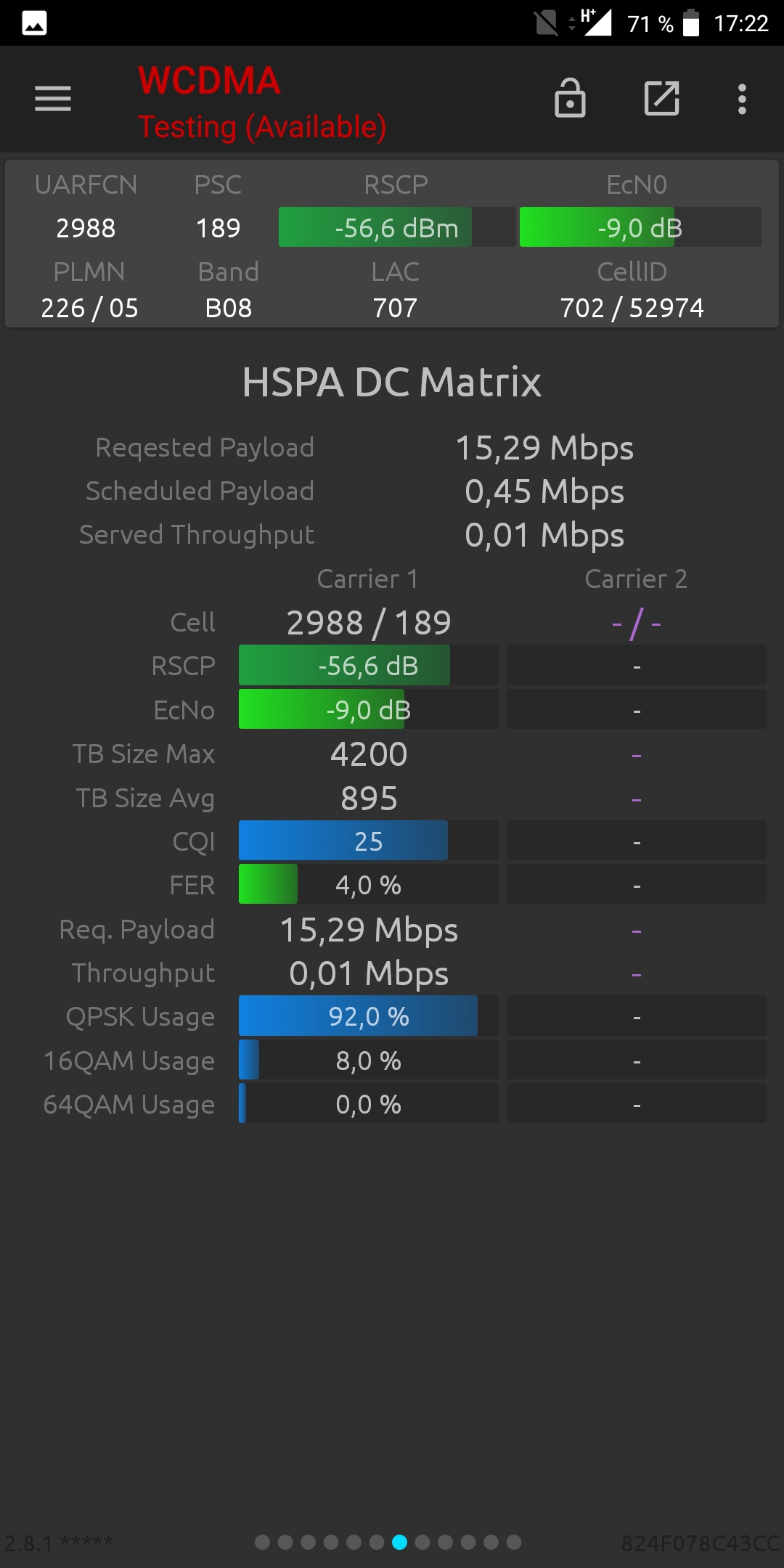The width and height of the screenshot is (784, 1568).
Task: Tap the export/share square icon
Action: (662, 99)
